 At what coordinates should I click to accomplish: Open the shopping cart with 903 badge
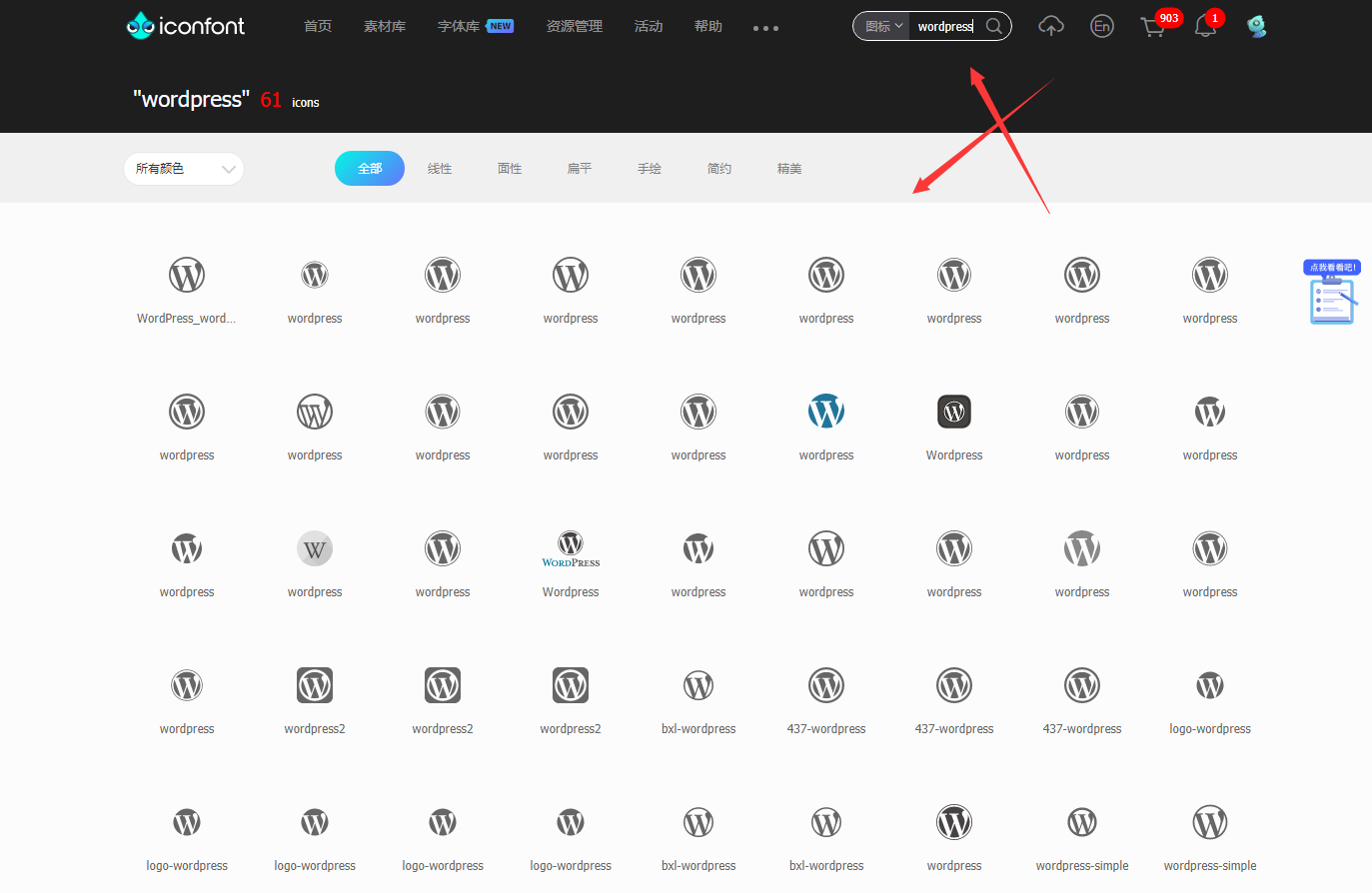[x=1154, y=26]
